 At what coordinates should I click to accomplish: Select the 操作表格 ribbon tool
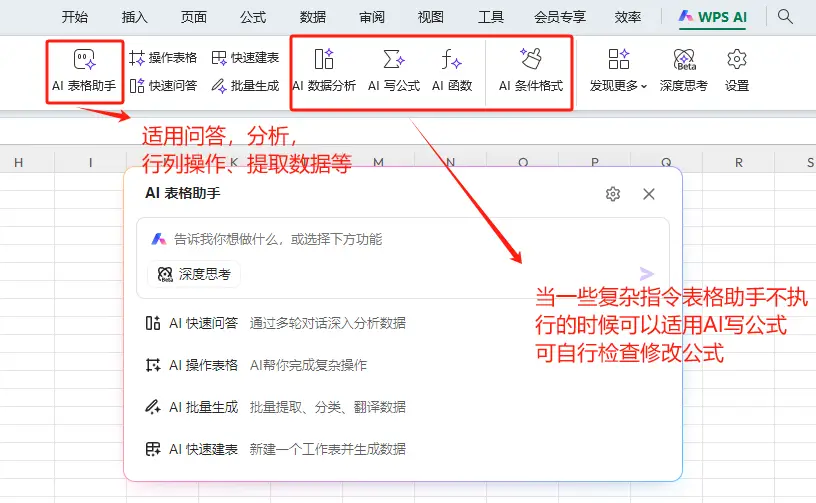[x=163, y=57]
